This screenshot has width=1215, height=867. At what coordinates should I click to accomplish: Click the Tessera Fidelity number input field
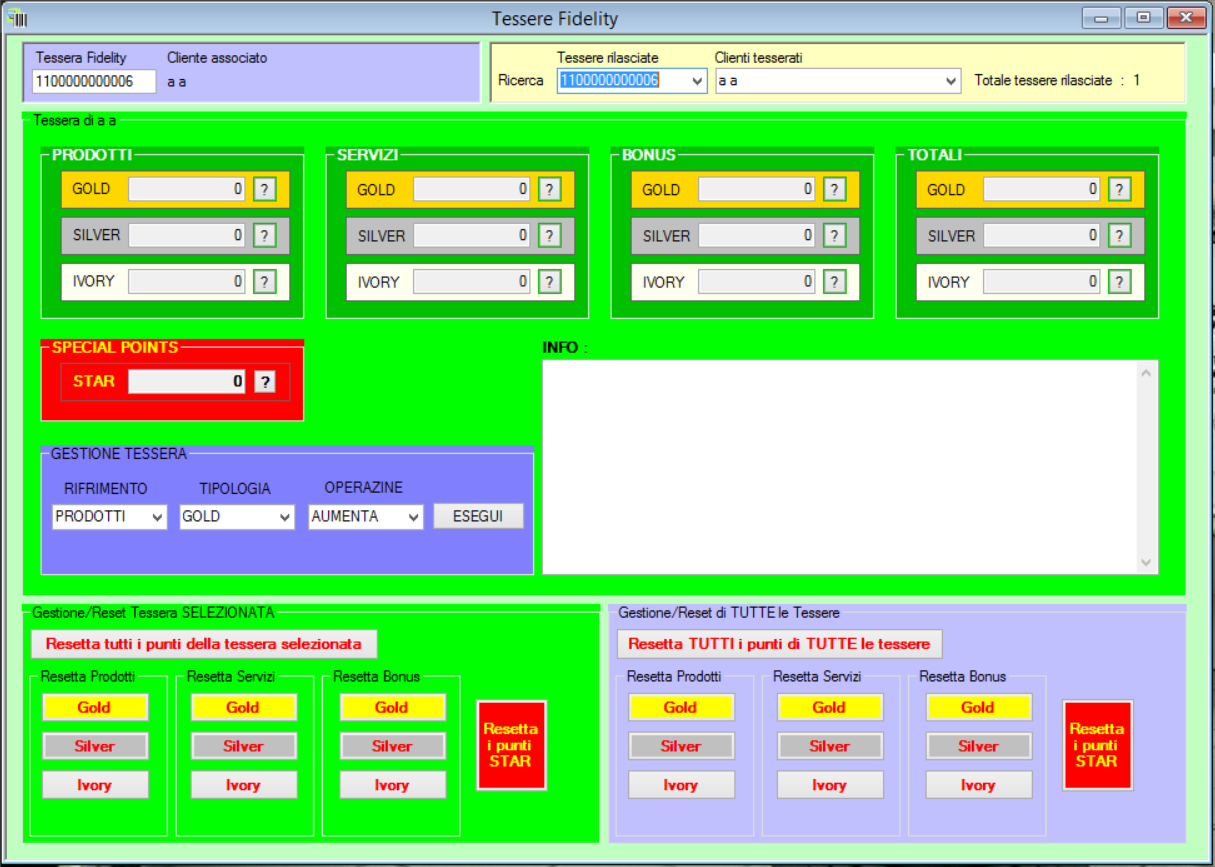95,82
